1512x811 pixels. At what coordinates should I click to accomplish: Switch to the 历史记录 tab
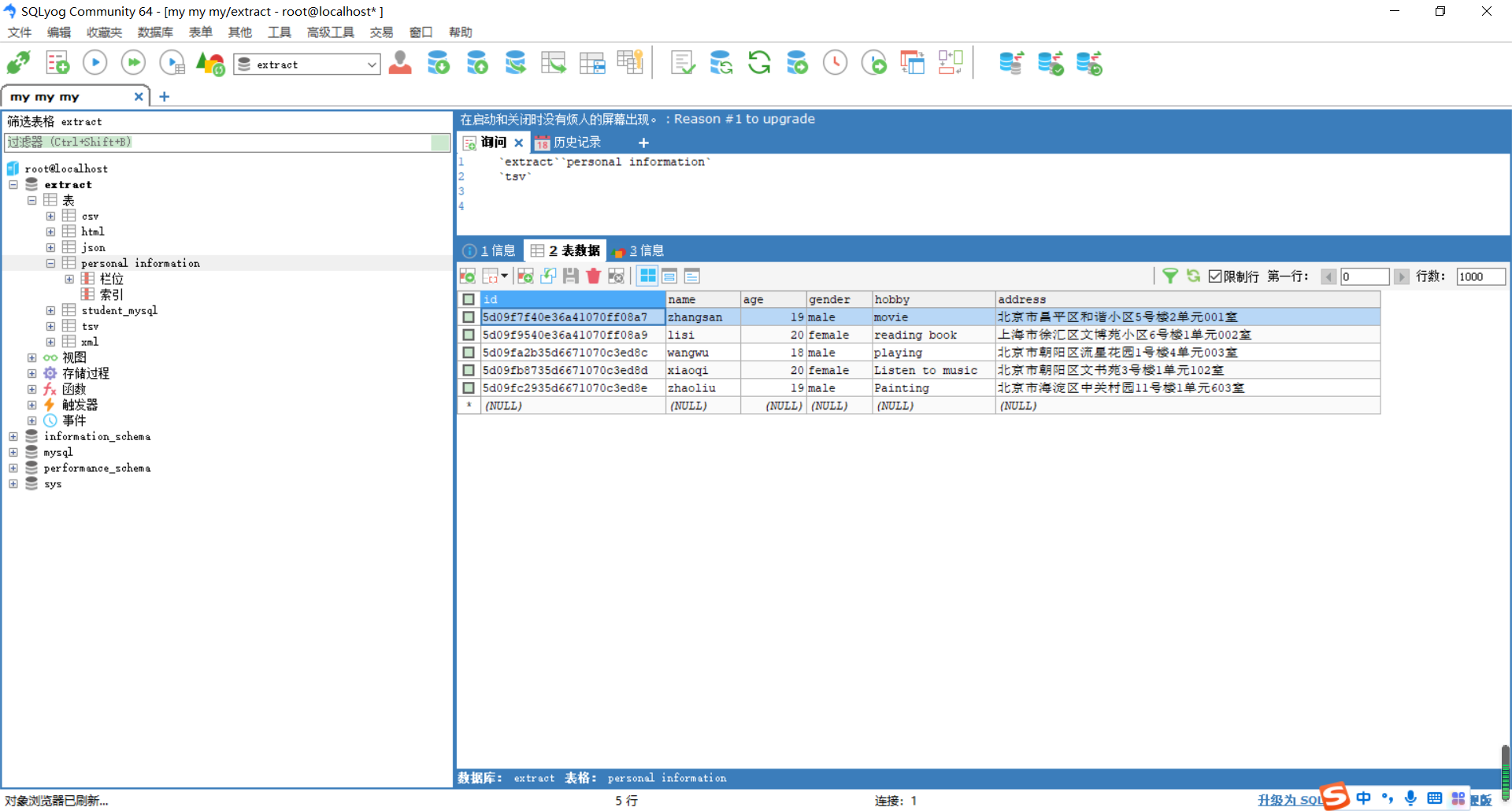pyautogui.click(x=568, y=143)
